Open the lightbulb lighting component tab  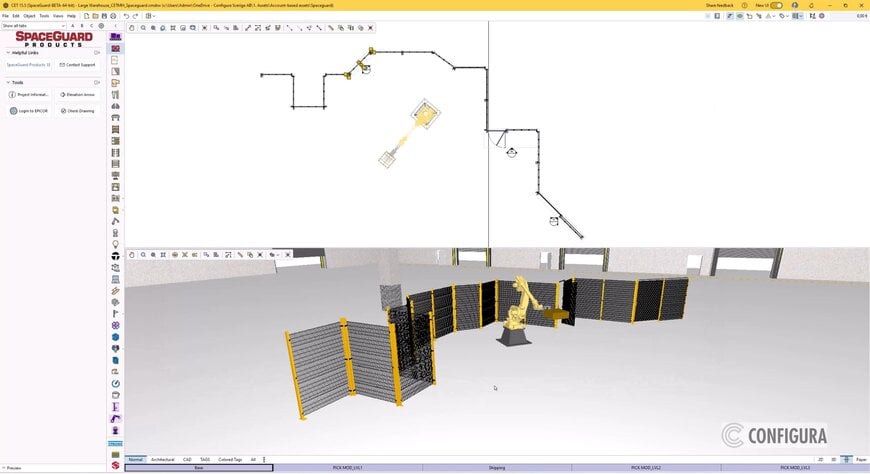pyautogui.click(x=115, y=244)
